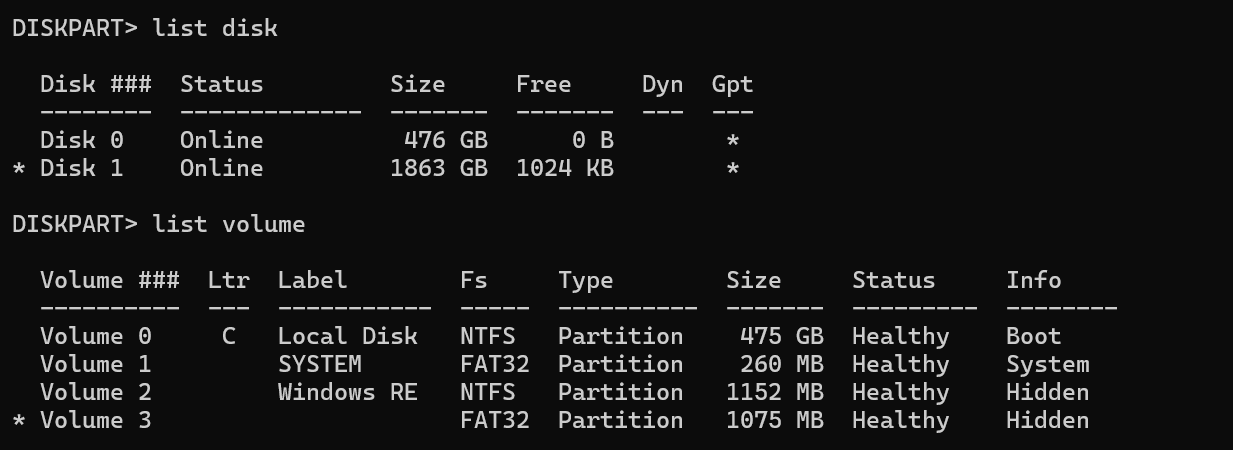Click the "list volume" command text
This screenshot has width=1233, height=450.
point(229,224)
